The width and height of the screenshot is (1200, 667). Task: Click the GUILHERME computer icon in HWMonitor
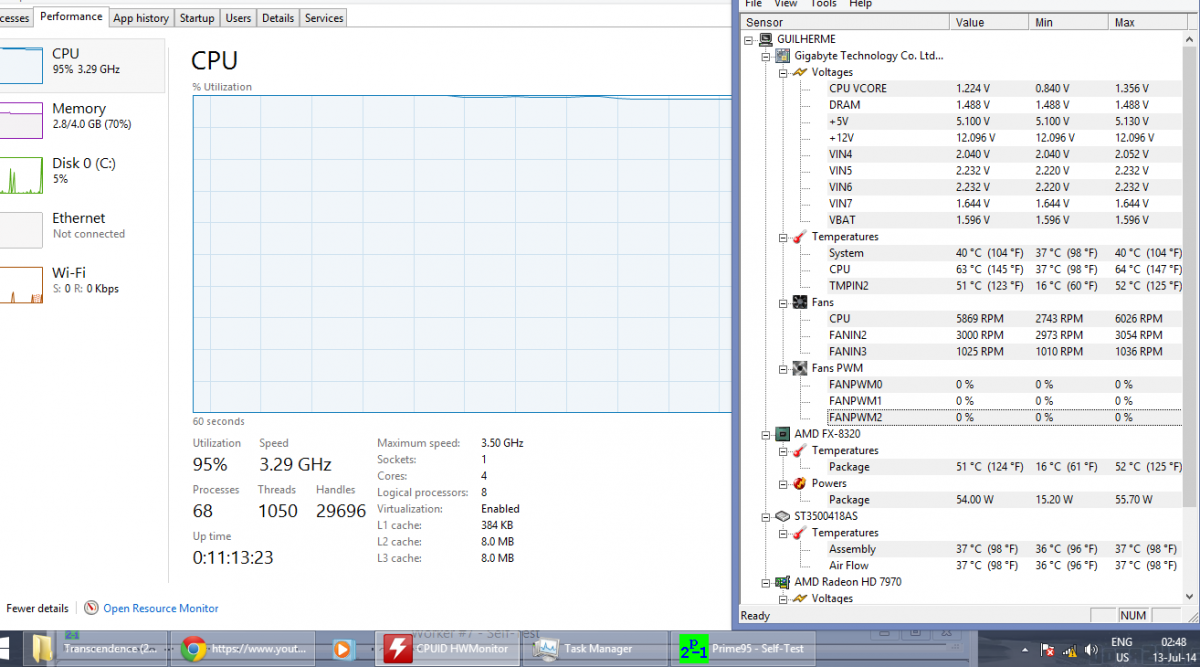click(x=766, y=39)
